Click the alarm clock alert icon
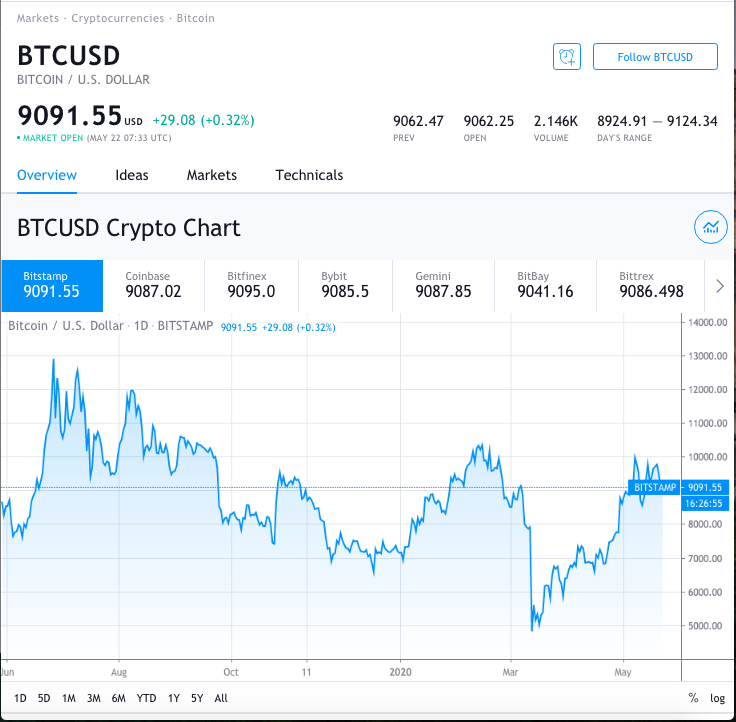Image resolution: width=736 pixels, height=722 pixels. [x=567, y=57]
